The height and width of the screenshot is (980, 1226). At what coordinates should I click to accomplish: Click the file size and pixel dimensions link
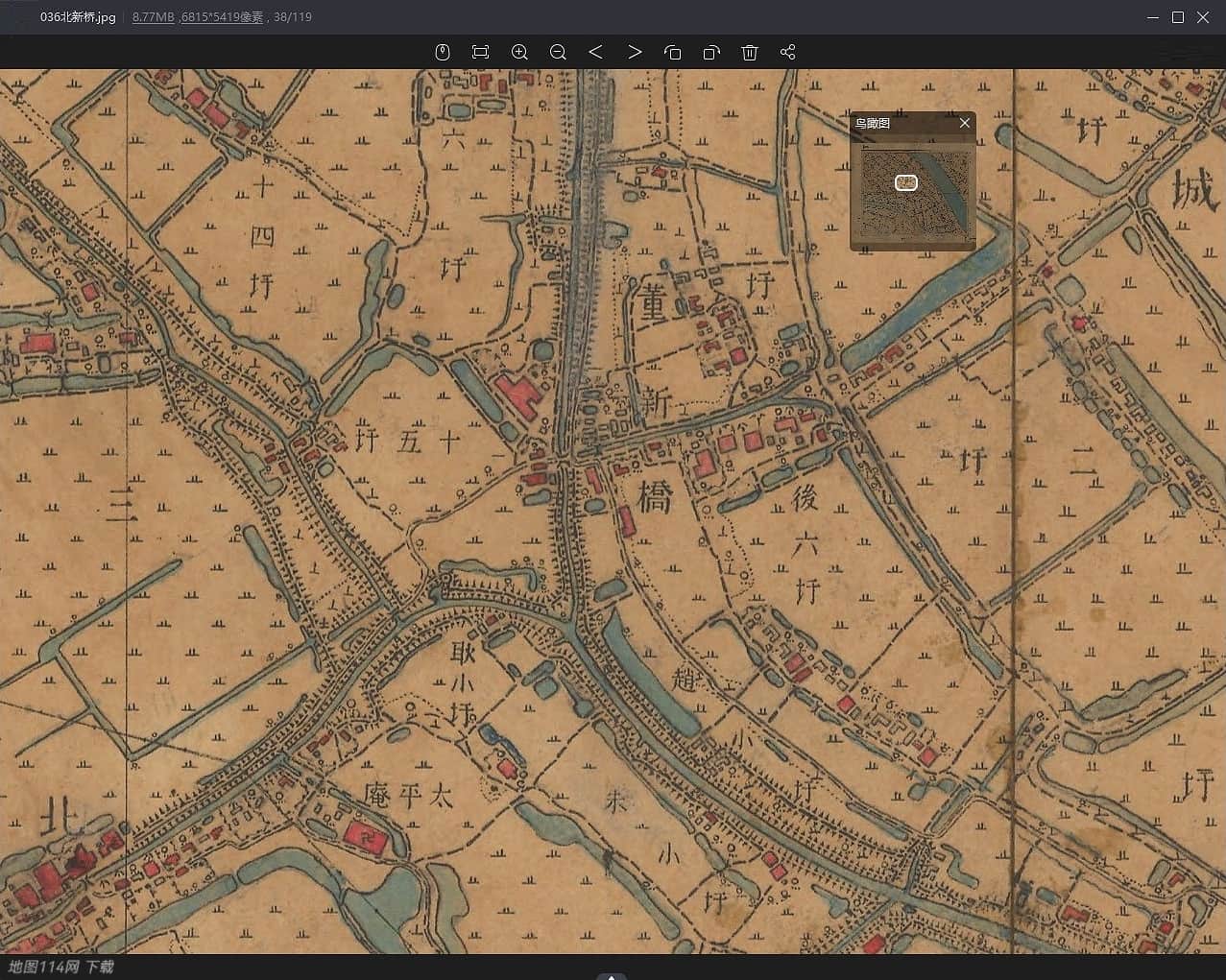coord(198,17)
